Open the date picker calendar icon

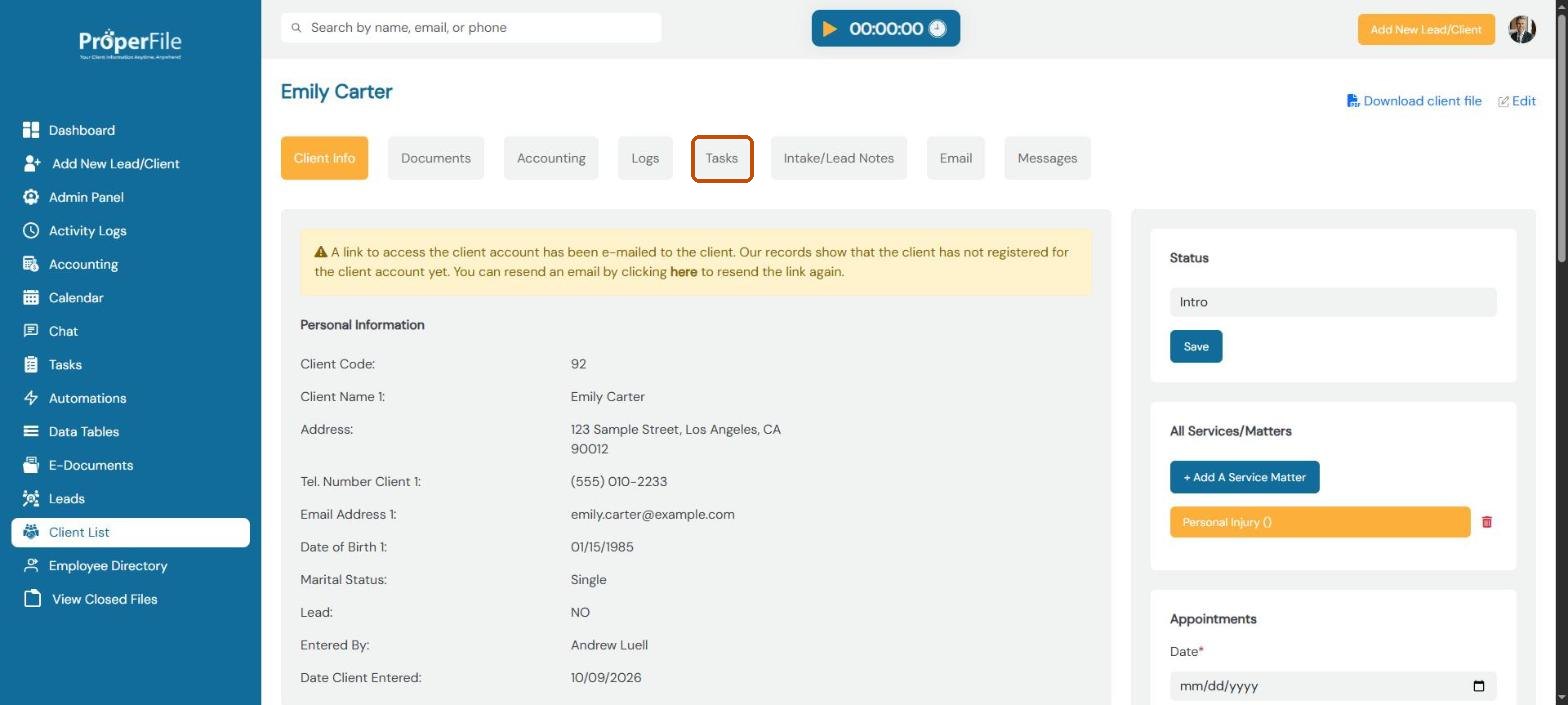pos(1479,686)
